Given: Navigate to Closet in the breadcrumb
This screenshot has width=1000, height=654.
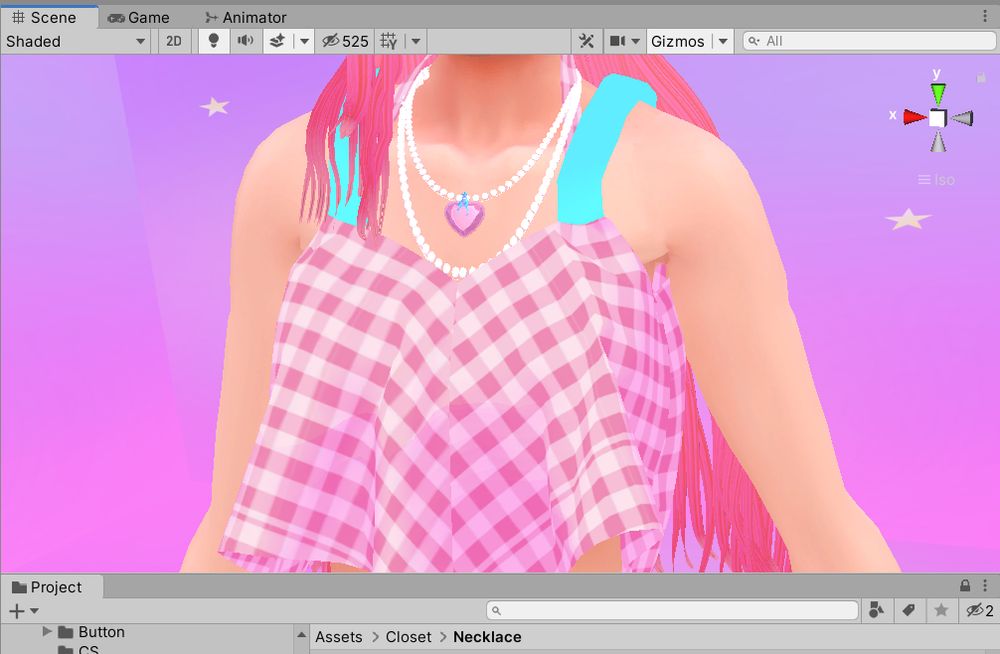Looking at the screenshot, I should coord(408,637).
